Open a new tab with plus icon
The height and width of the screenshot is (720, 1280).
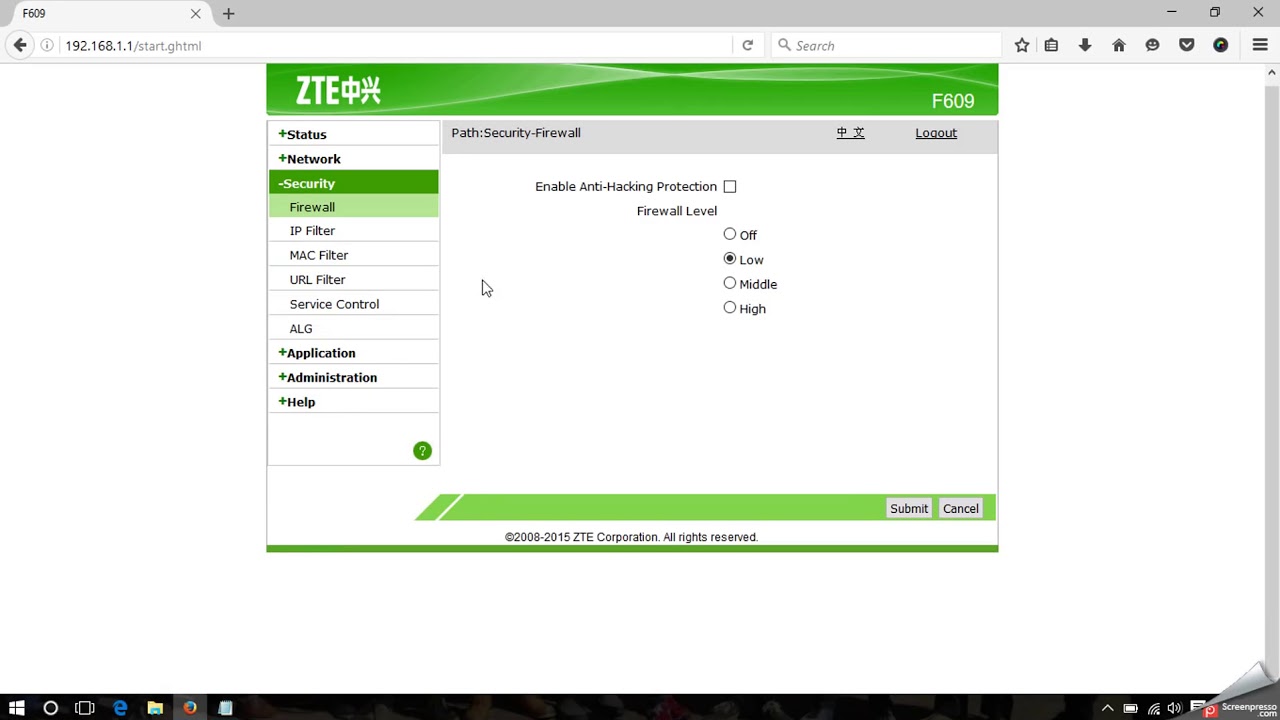228,13
